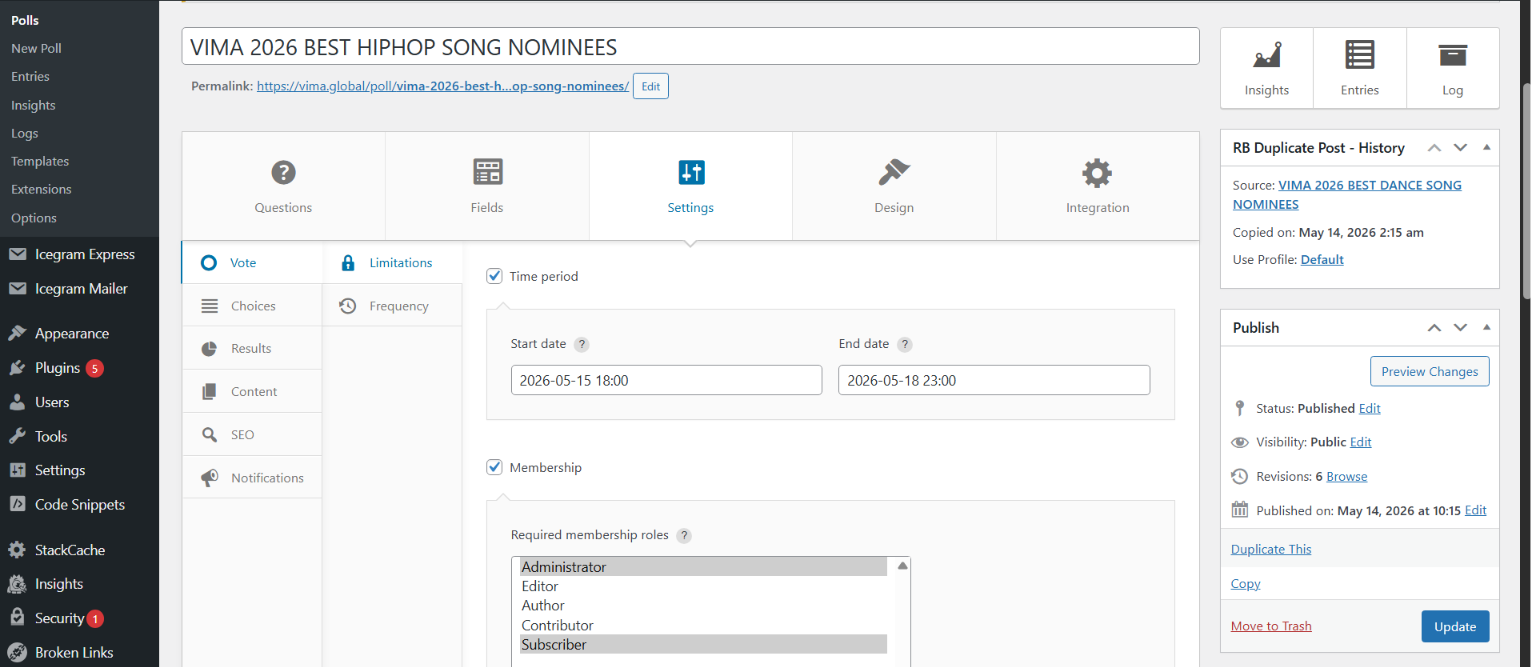This screenshot has height=667, width=1531.
Task: Click the Users person icon in sidebar
Action: (17, 402)
